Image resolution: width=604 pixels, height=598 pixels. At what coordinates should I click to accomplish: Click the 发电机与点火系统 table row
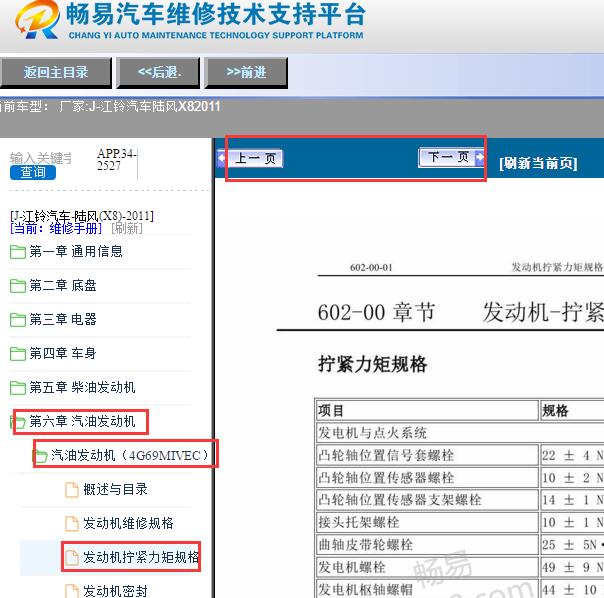pos(459,433)
